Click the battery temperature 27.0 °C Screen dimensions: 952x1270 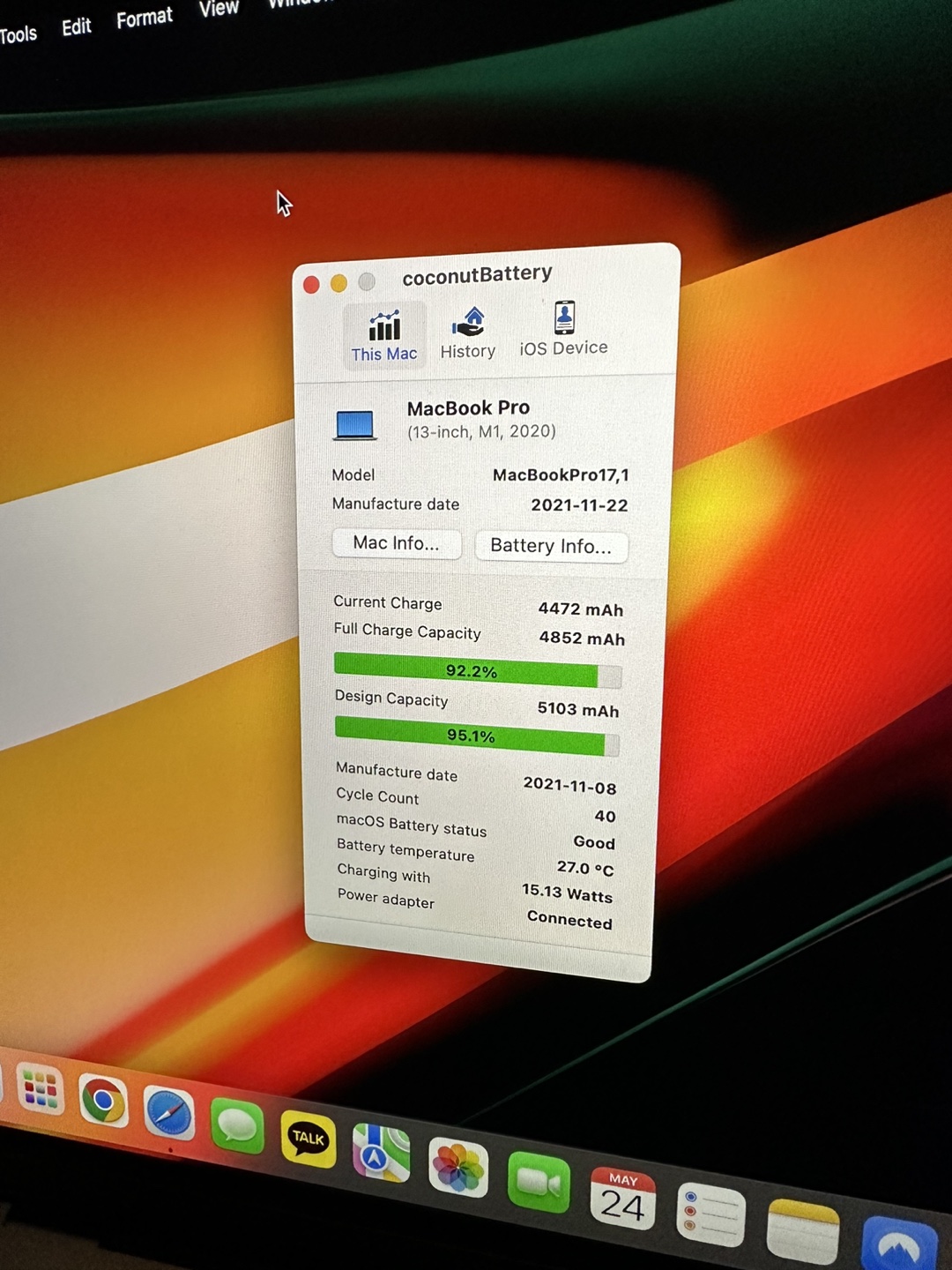tap(585, 869)
